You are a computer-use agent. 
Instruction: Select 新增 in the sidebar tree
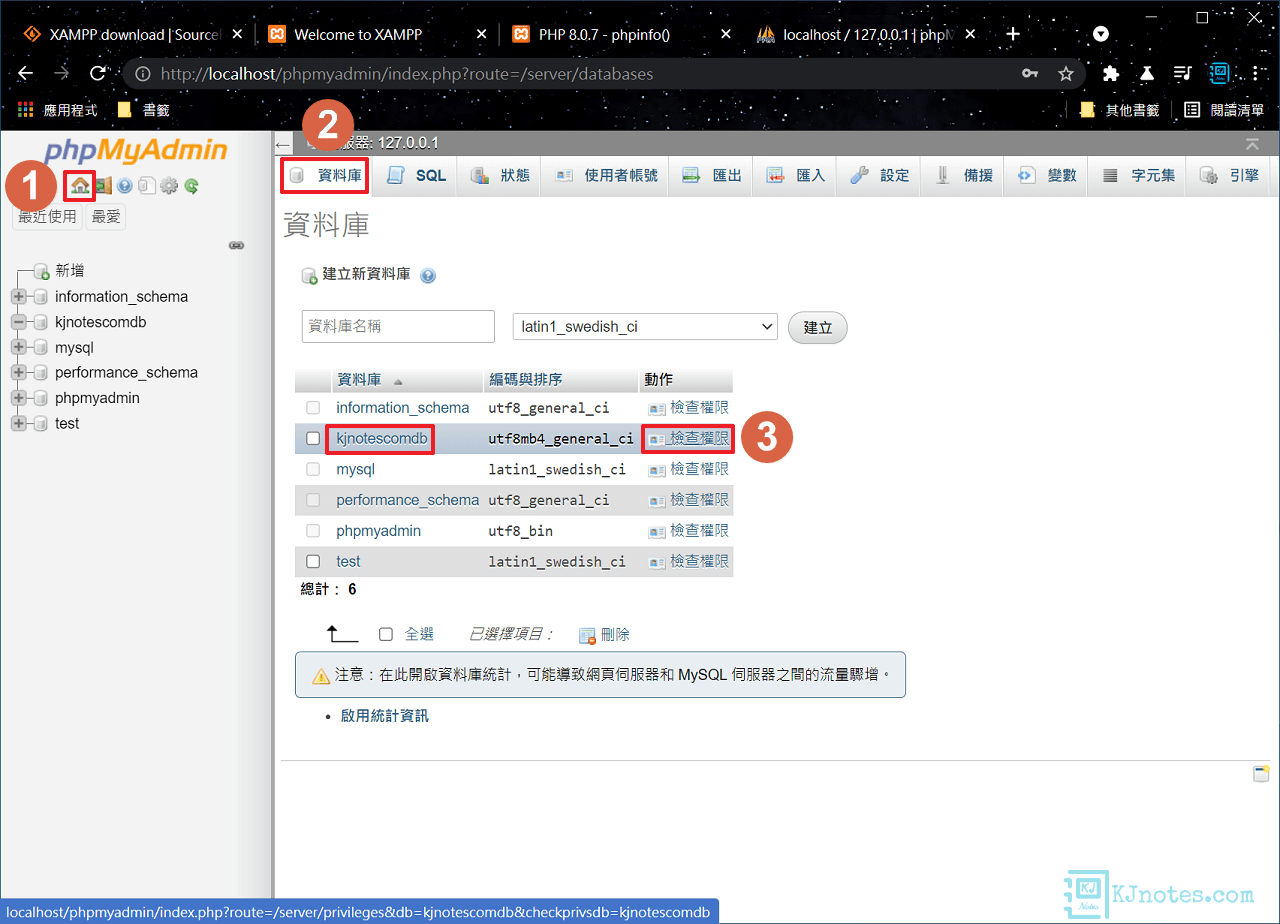point(70,271)
